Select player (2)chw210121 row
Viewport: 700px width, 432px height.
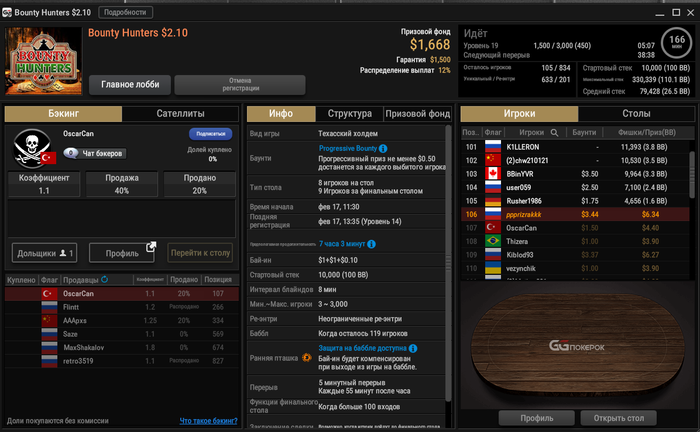pyautogui.click(x=575, y=160)
